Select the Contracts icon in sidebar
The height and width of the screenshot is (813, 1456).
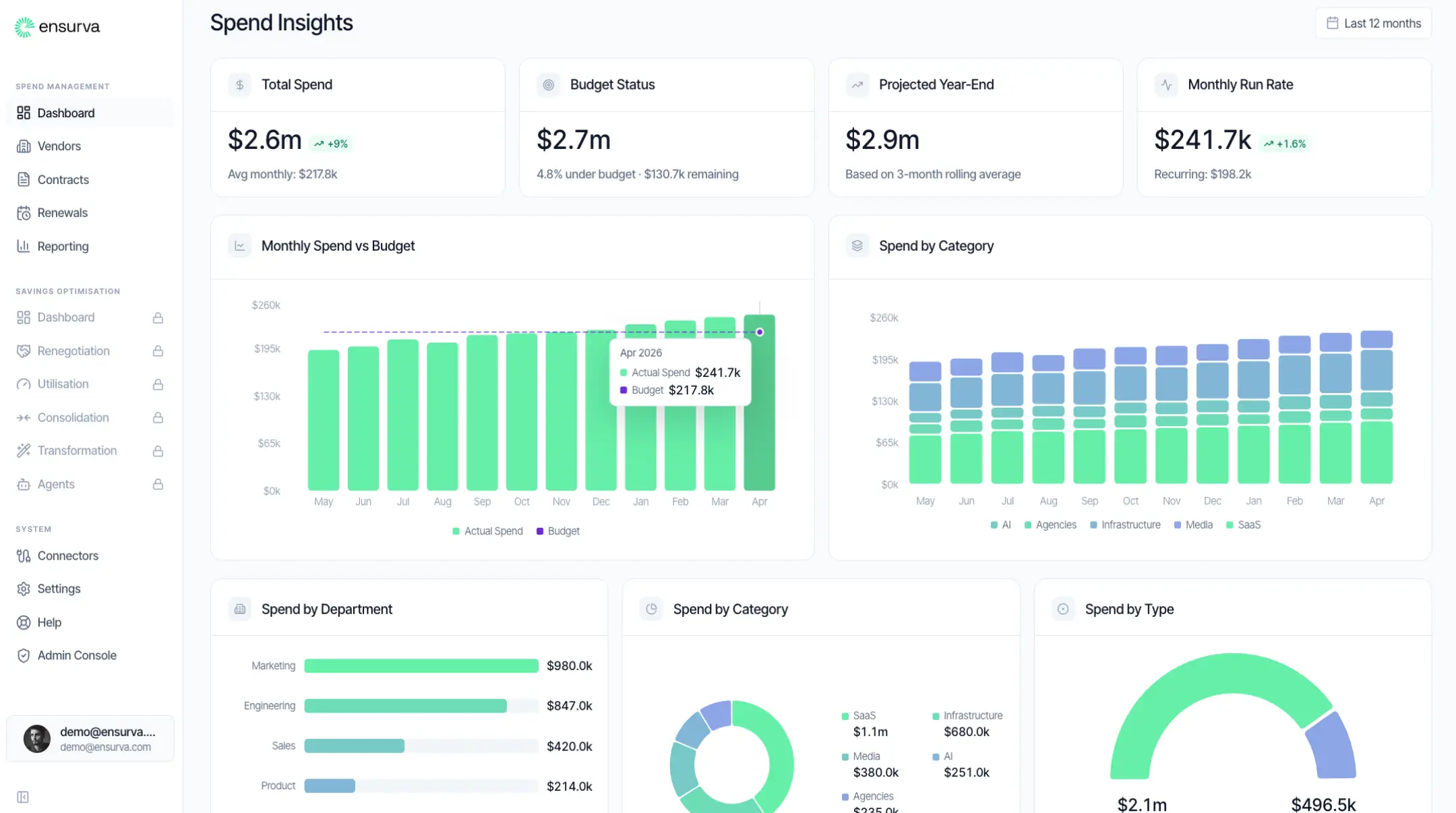(x=24, y=179)
